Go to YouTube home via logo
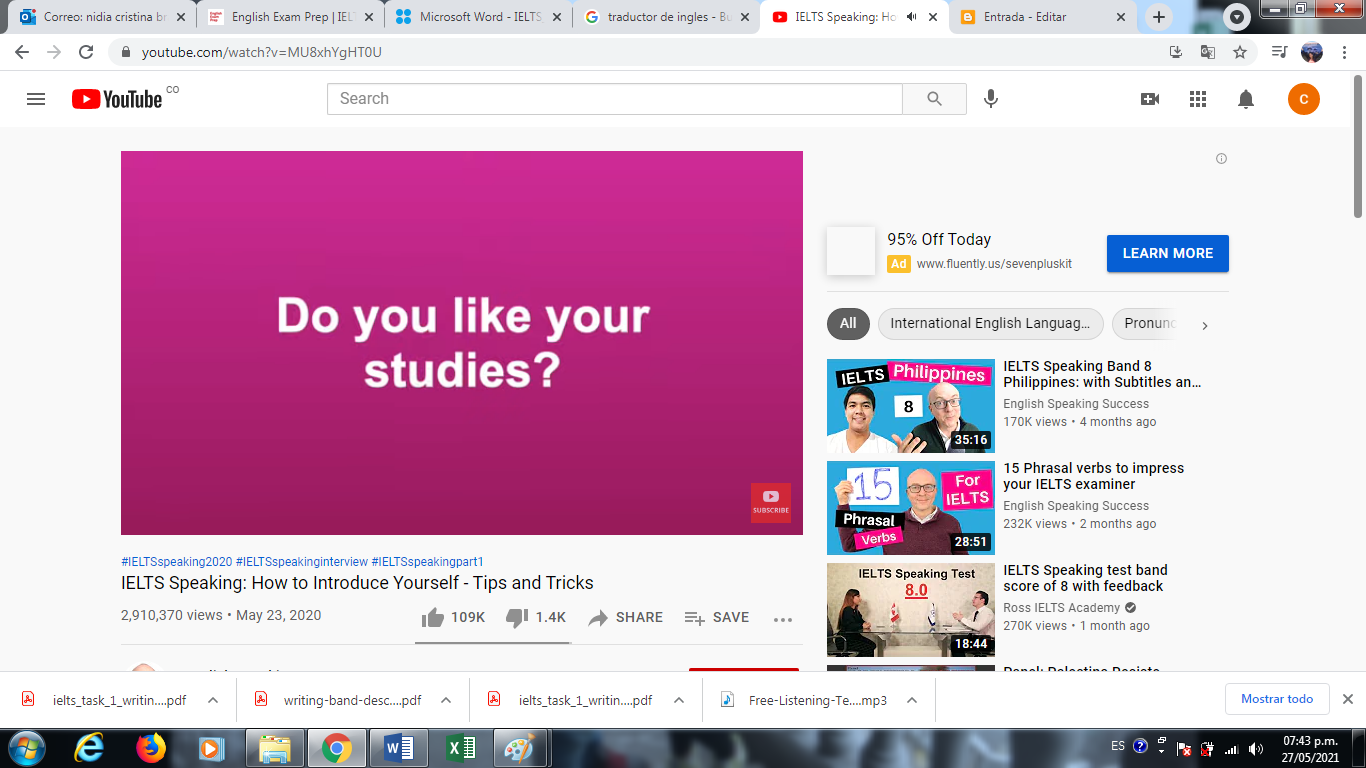This screenshot has height=768, width=1366. (117, 99)
